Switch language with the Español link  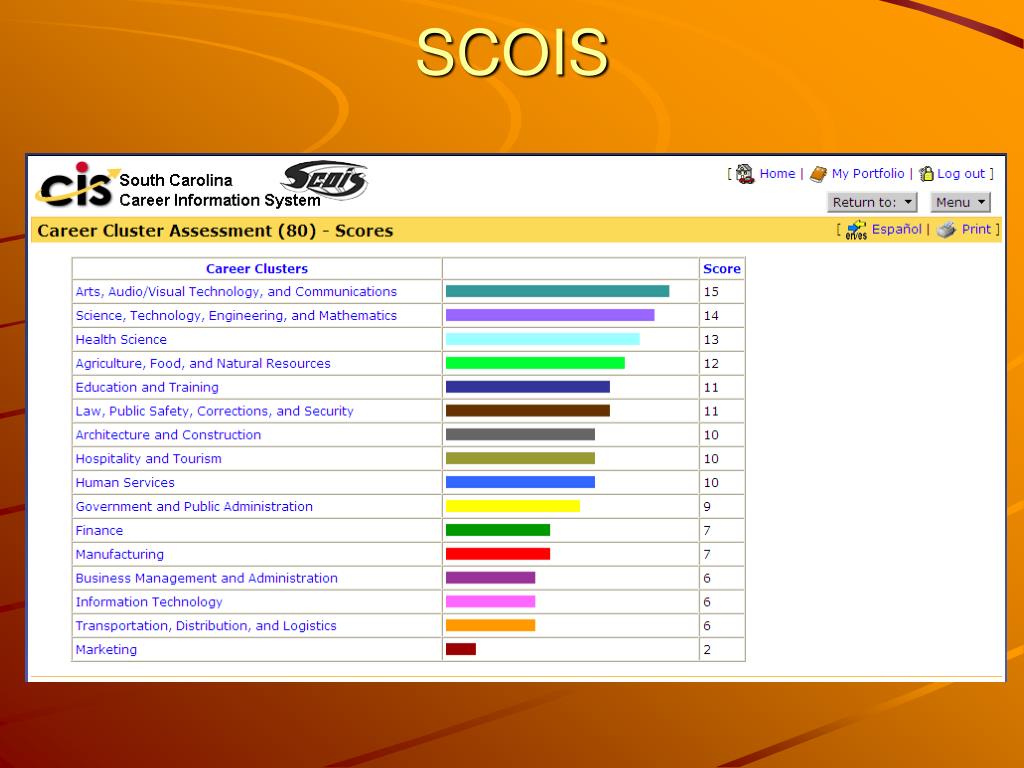[897, 229]
